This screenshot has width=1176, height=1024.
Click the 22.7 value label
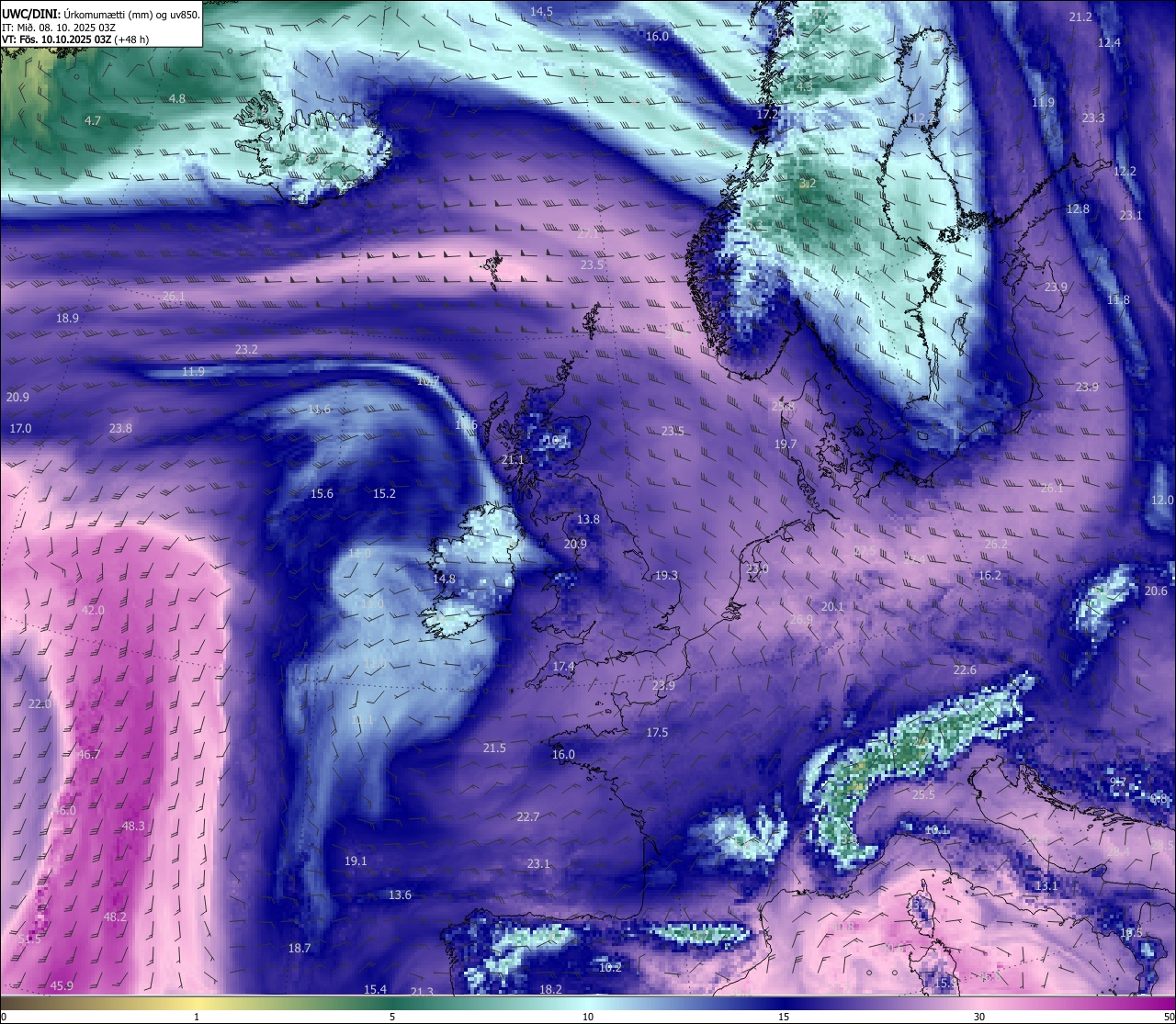click(x=527, y=816)
